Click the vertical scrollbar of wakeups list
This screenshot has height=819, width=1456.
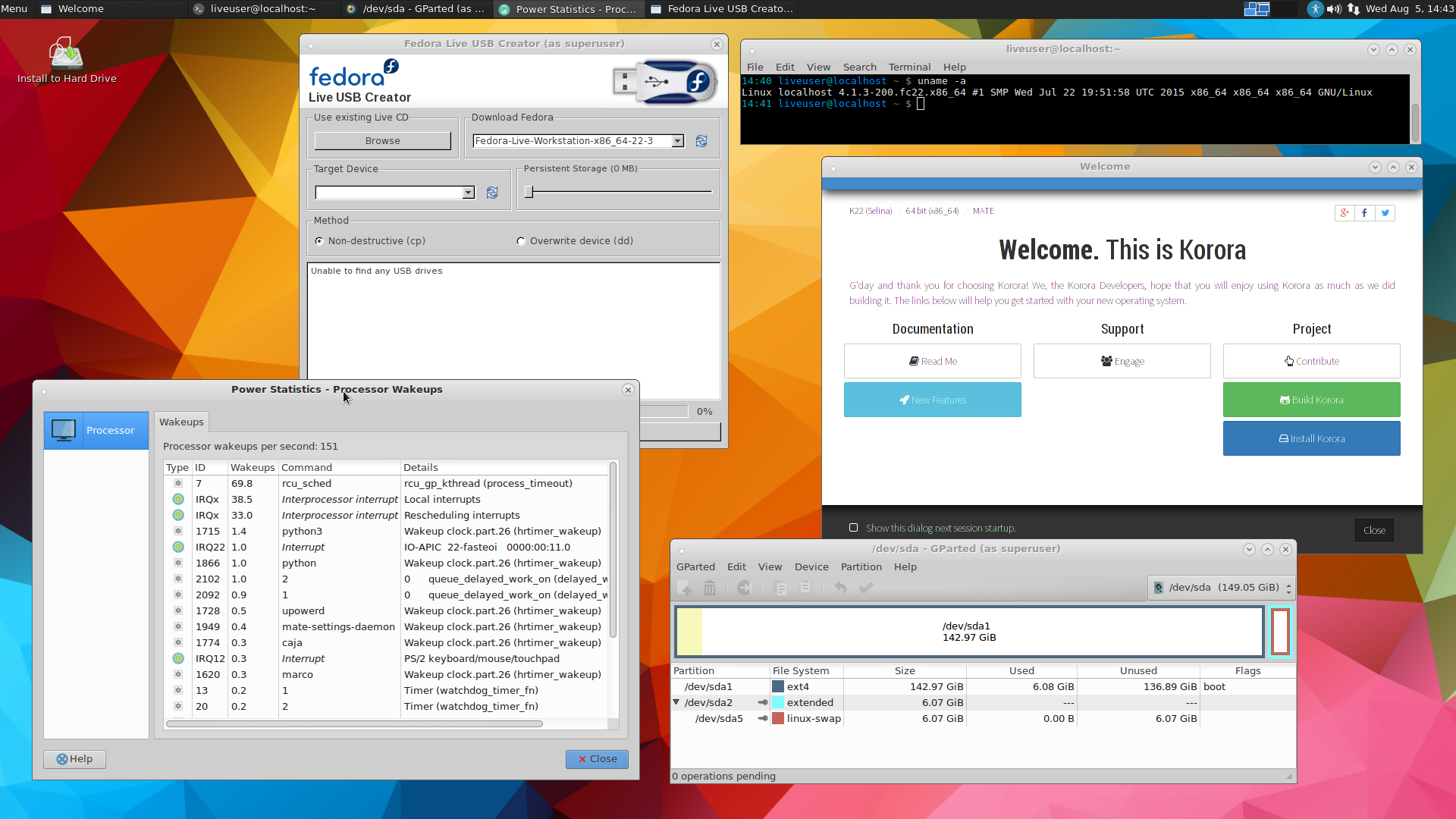tap(613, 551)
